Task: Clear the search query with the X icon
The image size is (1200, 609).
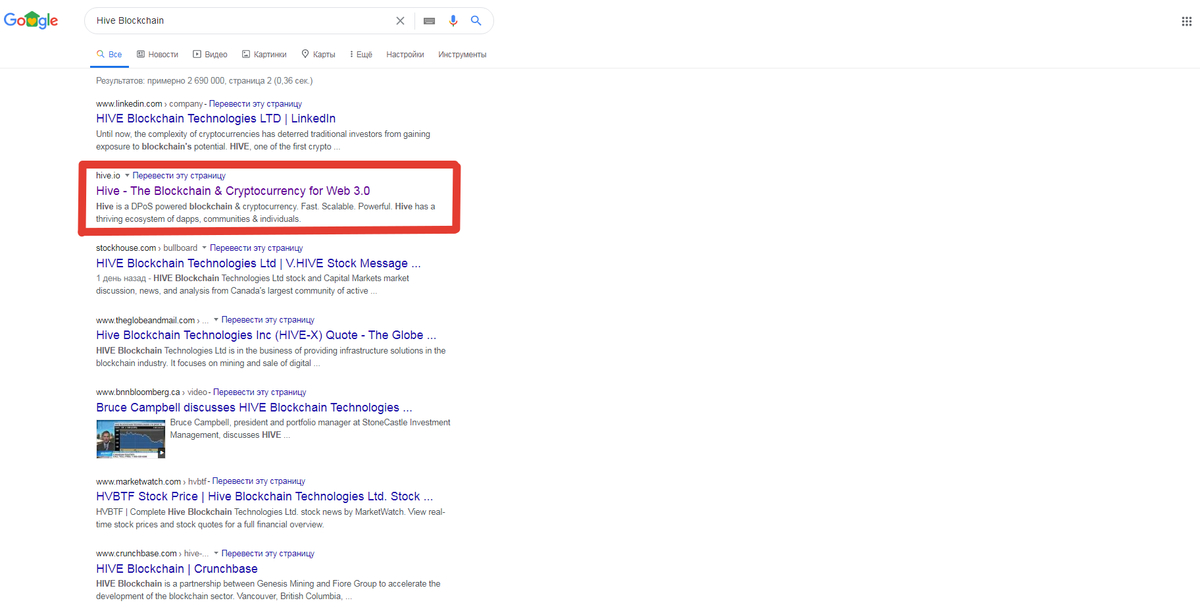Action: (401, 20)
